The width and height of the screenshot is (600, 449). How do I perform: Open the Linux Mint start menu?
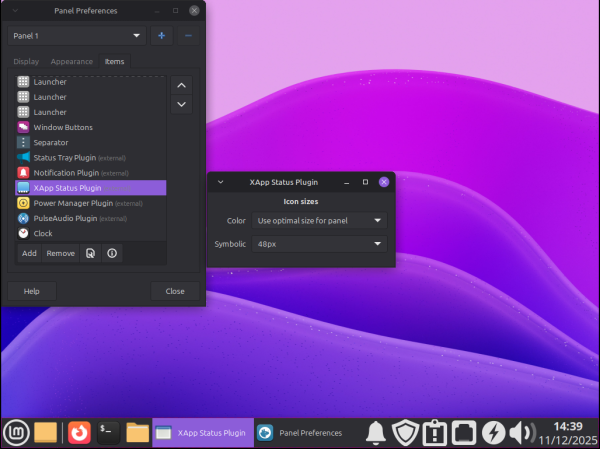coord(16,433)
